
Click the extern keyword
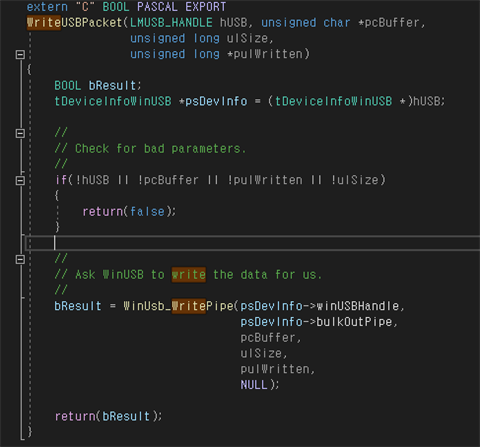coord(47,7)
